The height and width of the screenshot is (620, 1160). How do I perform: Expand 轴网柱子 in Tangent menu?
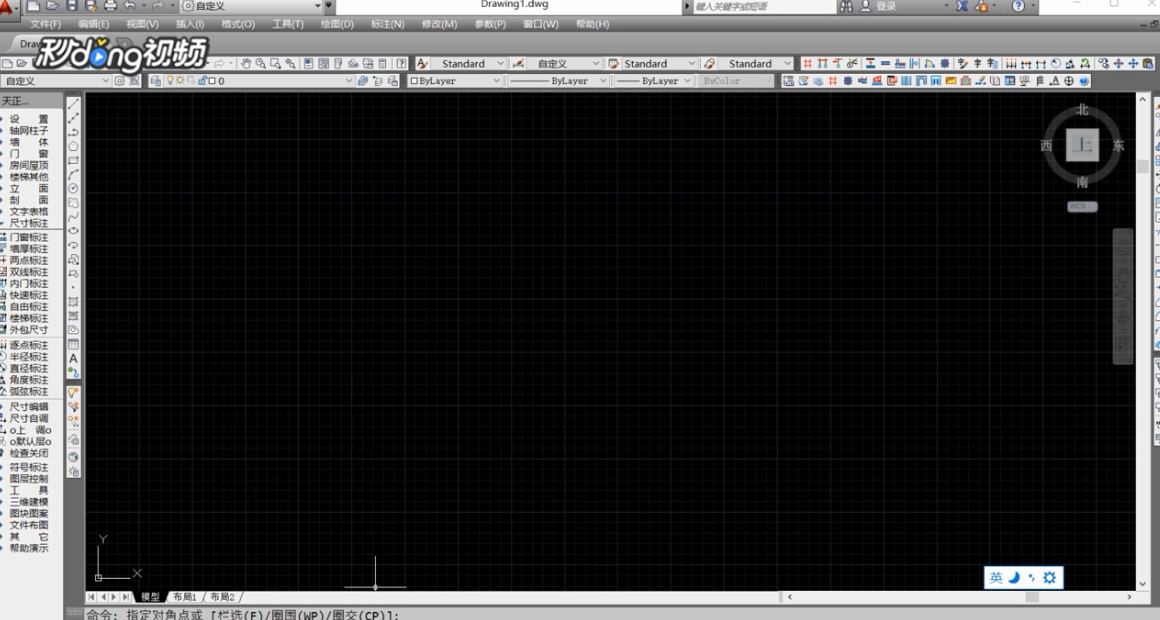point(29,130)
